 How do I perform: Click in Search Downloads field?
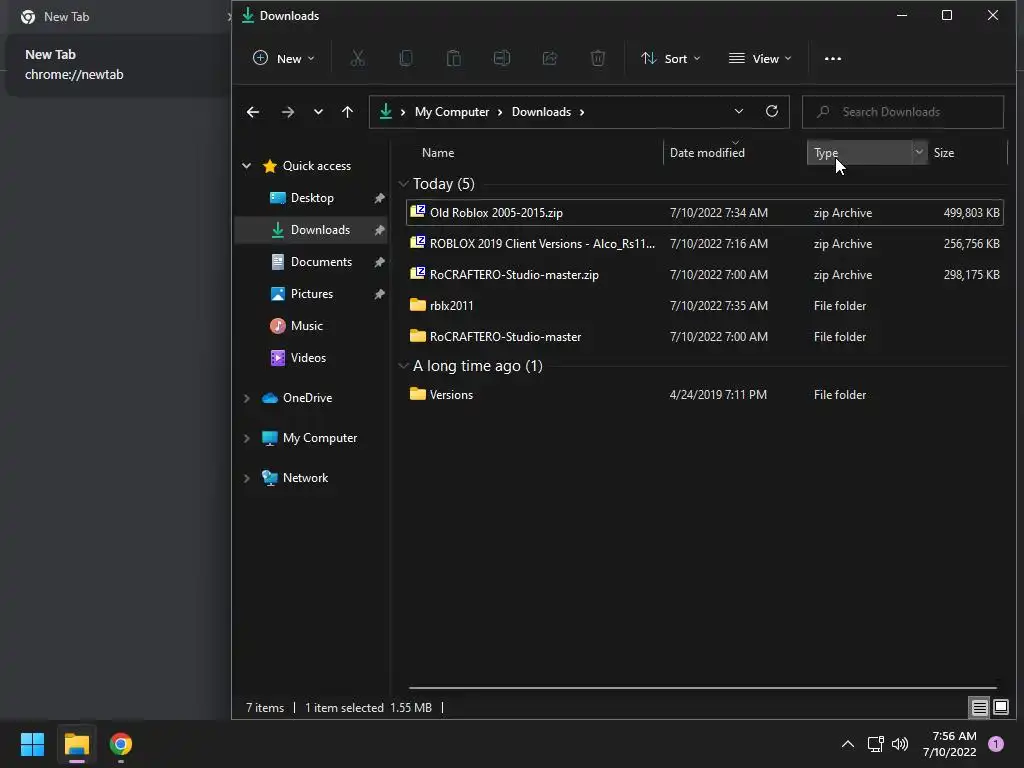click(903, 112)
